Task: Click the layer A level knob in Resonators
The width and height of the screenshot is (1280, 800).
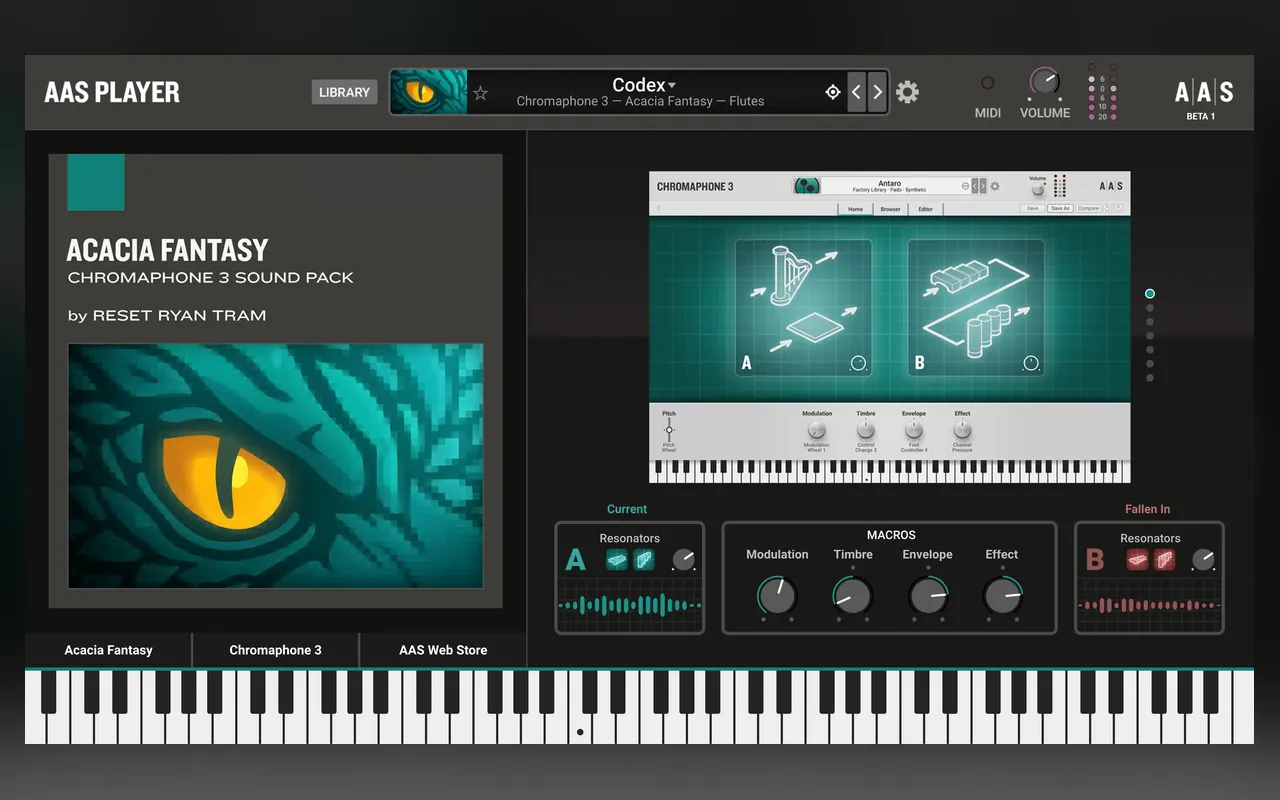Action: [683, 560]
